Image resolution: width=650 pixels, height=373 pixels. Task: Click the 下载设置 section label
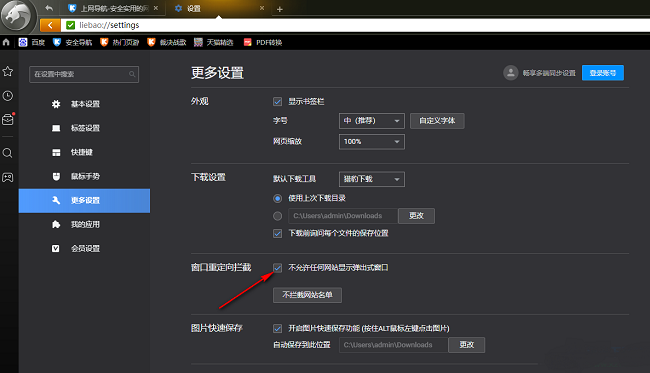208,178
